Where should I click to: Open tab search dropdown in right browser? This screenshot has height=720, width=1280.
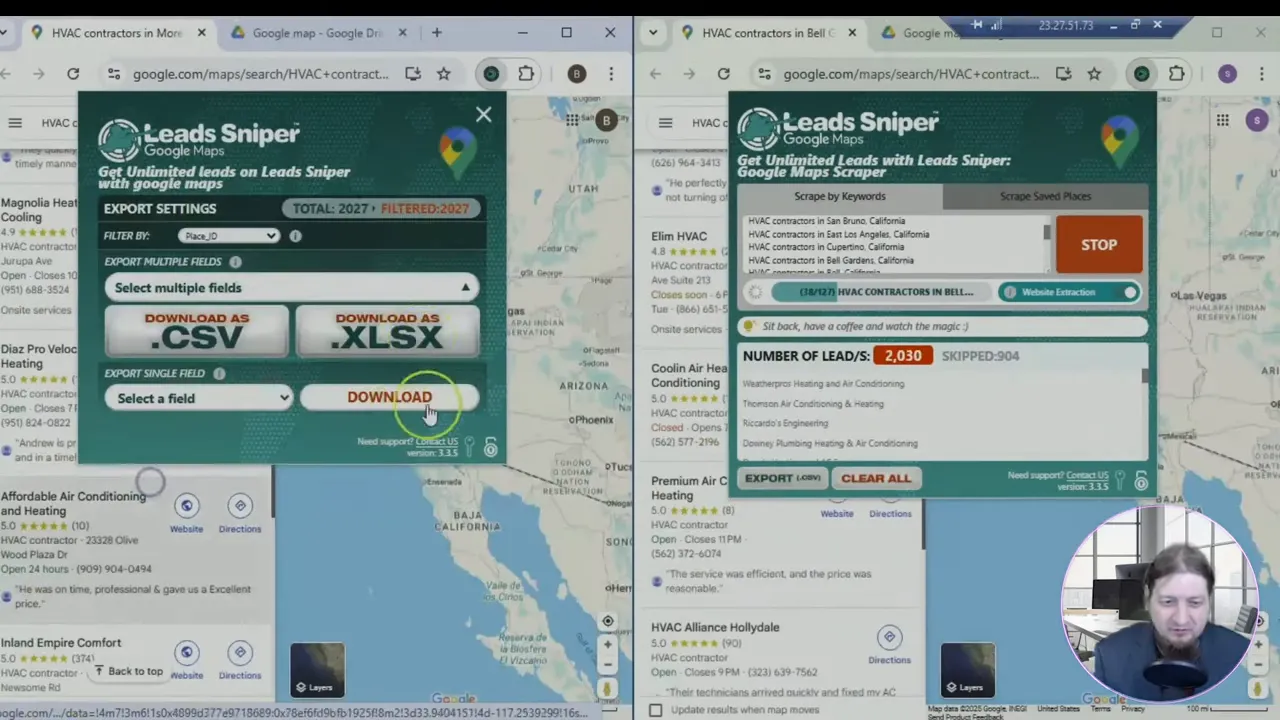[653, 33]
